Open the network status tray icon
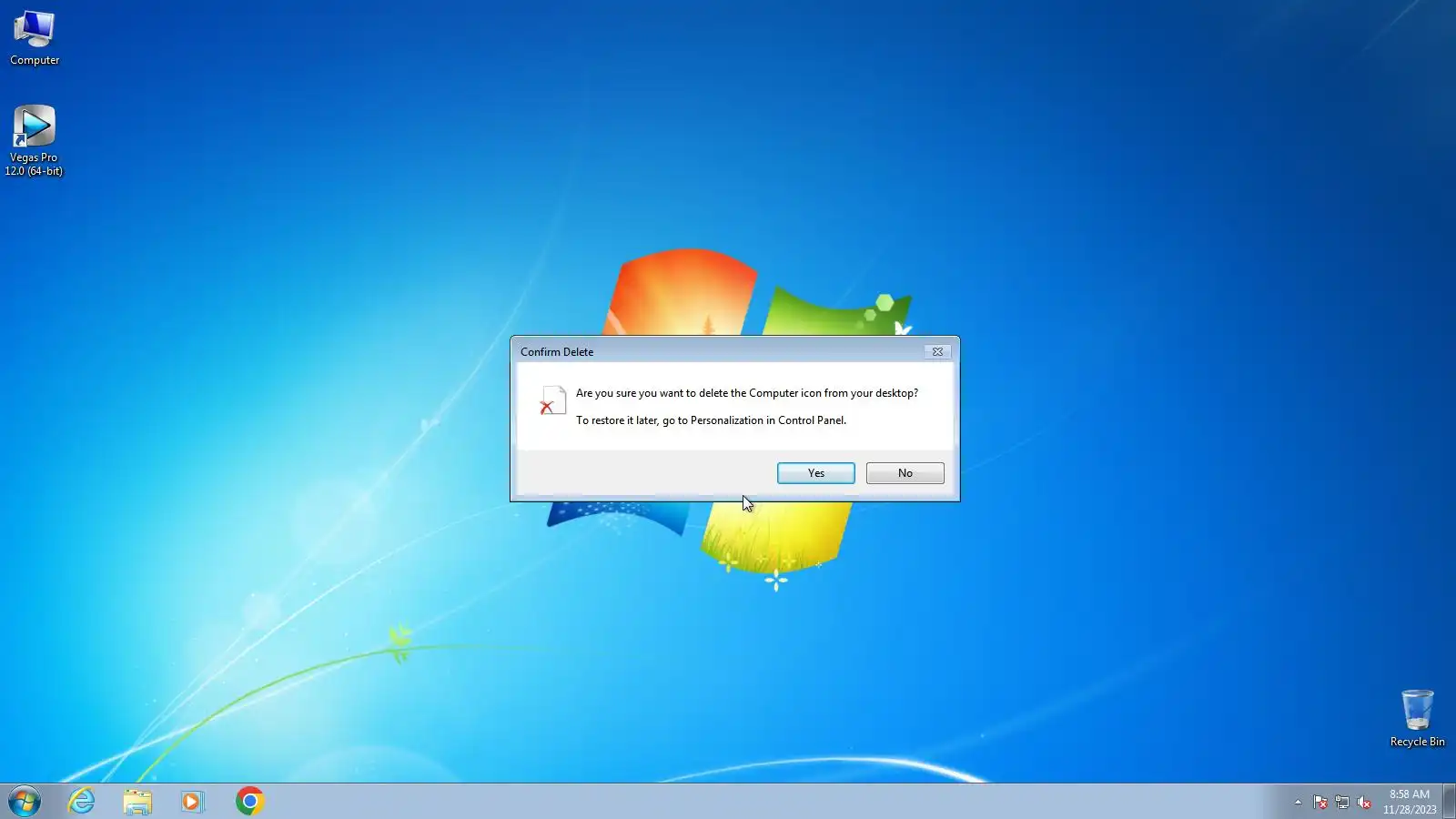Screen dimensions: 1456x819 tap(1342, 802)
